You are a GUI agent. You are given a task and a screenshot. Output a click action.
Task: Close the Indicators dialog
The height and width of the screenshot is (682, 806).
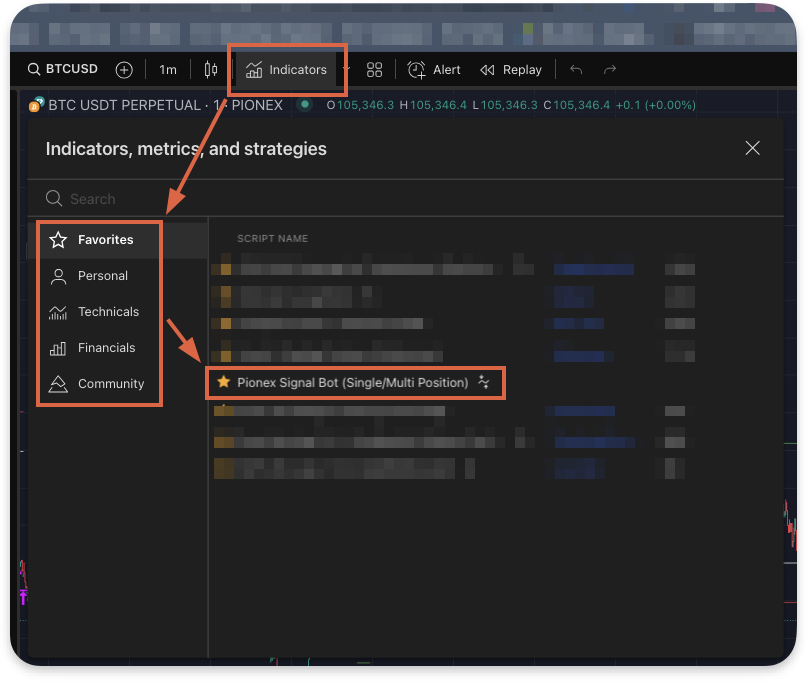click(x=753, y=148)
